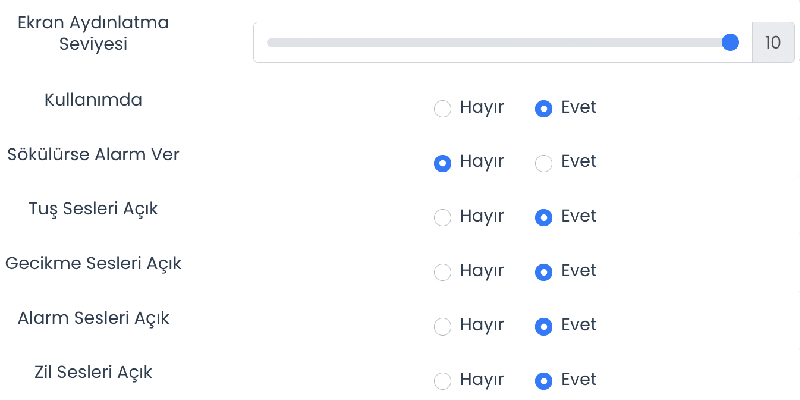Click the blue brightness slider handle
Screen dimensions: 800x400
731,42
